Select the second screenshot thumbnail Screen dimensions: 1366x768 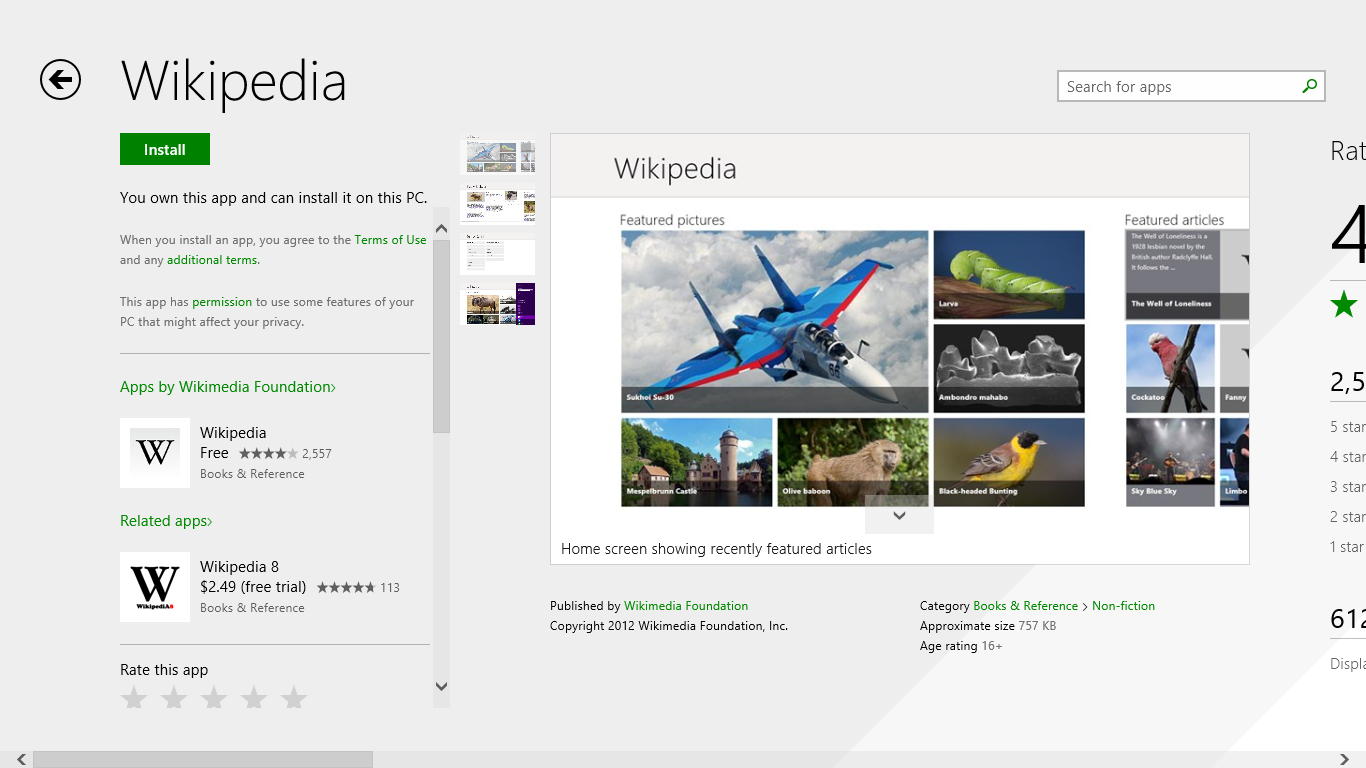click(497, 205)
